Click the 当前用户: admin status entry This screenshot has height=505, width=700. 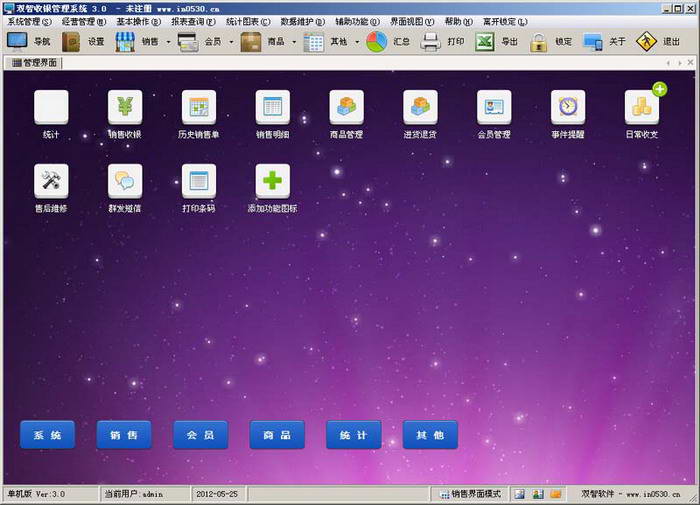tap(133, 494)
